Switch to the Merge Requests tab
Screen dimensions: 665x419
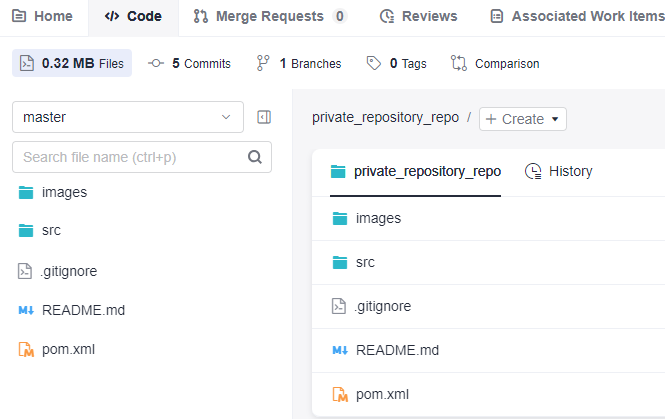pyautogui.click(x=270, y=16)
